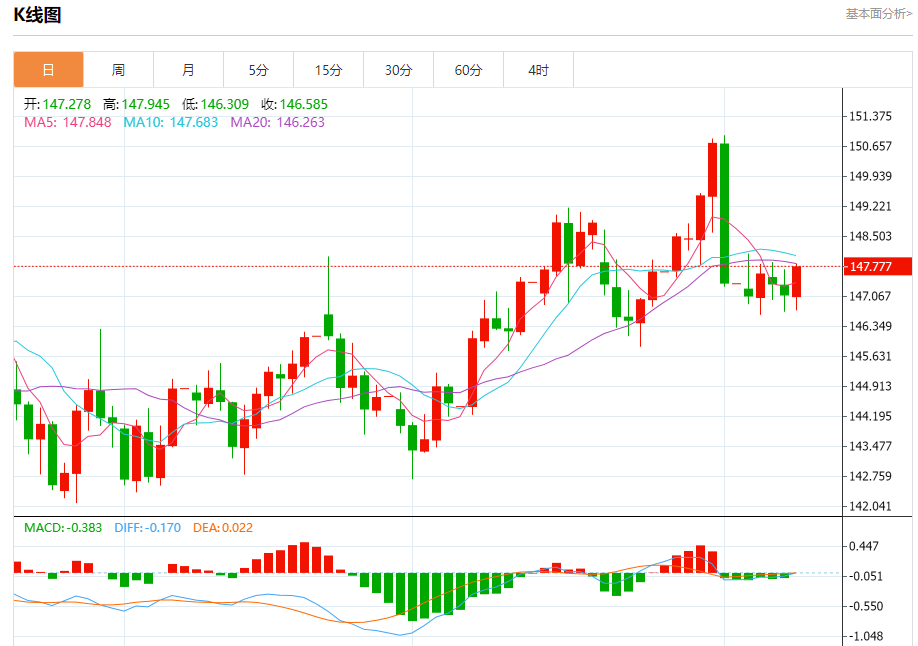Image resolution: width=918 pixels, height=646 pixels.
Task: Switch to the 月 monthly tab
Action: click(x=189, y=70)
